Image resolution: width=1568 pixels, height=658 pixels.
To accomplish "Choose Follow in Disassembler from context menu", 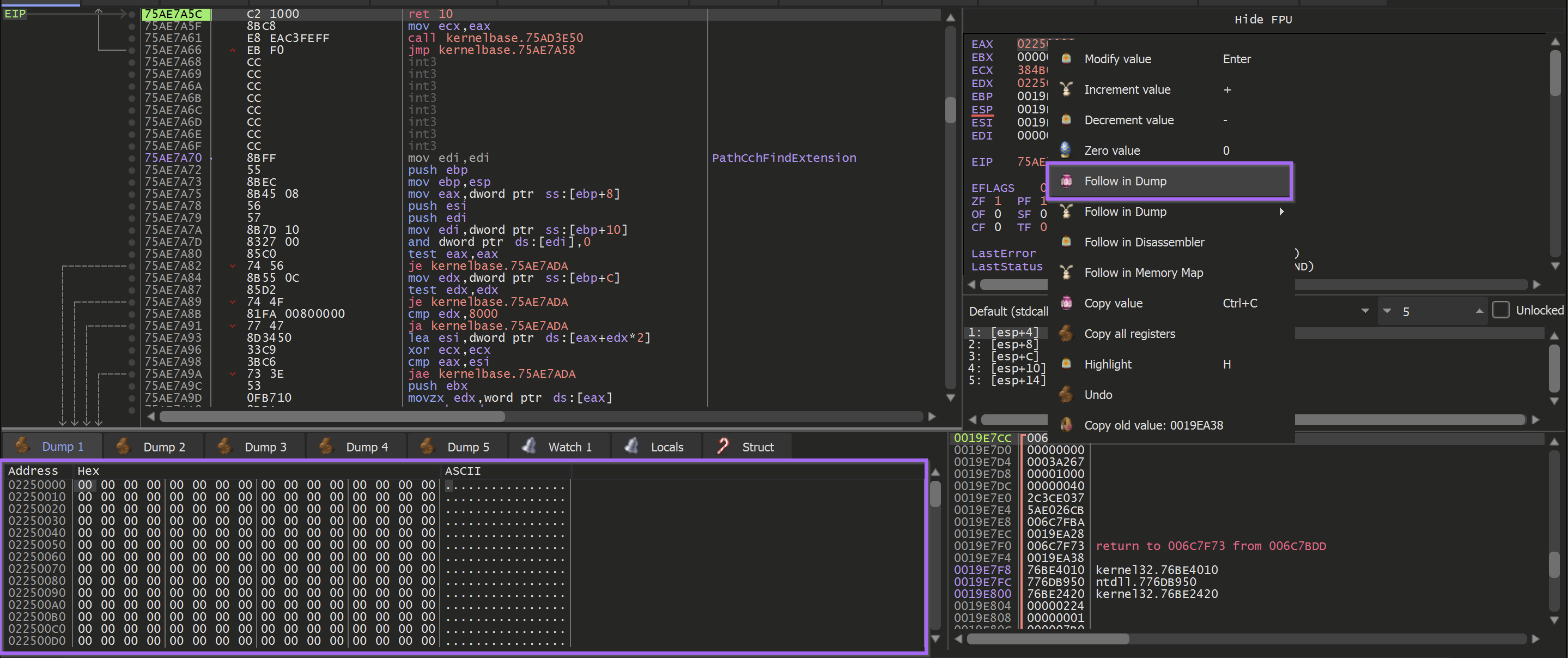I will coord(1143,242).
